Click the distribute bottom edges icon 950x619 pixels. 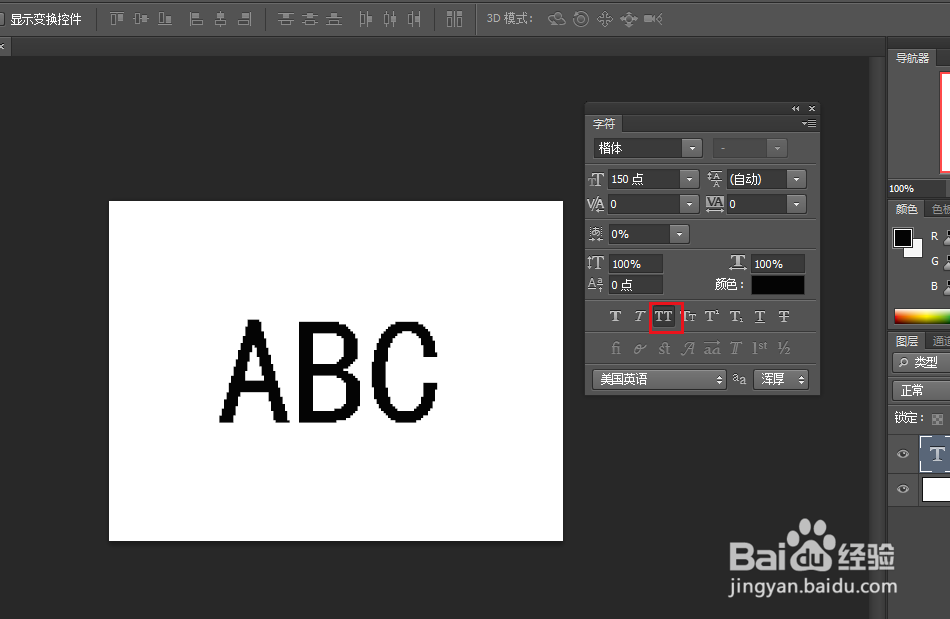(334, 19)
